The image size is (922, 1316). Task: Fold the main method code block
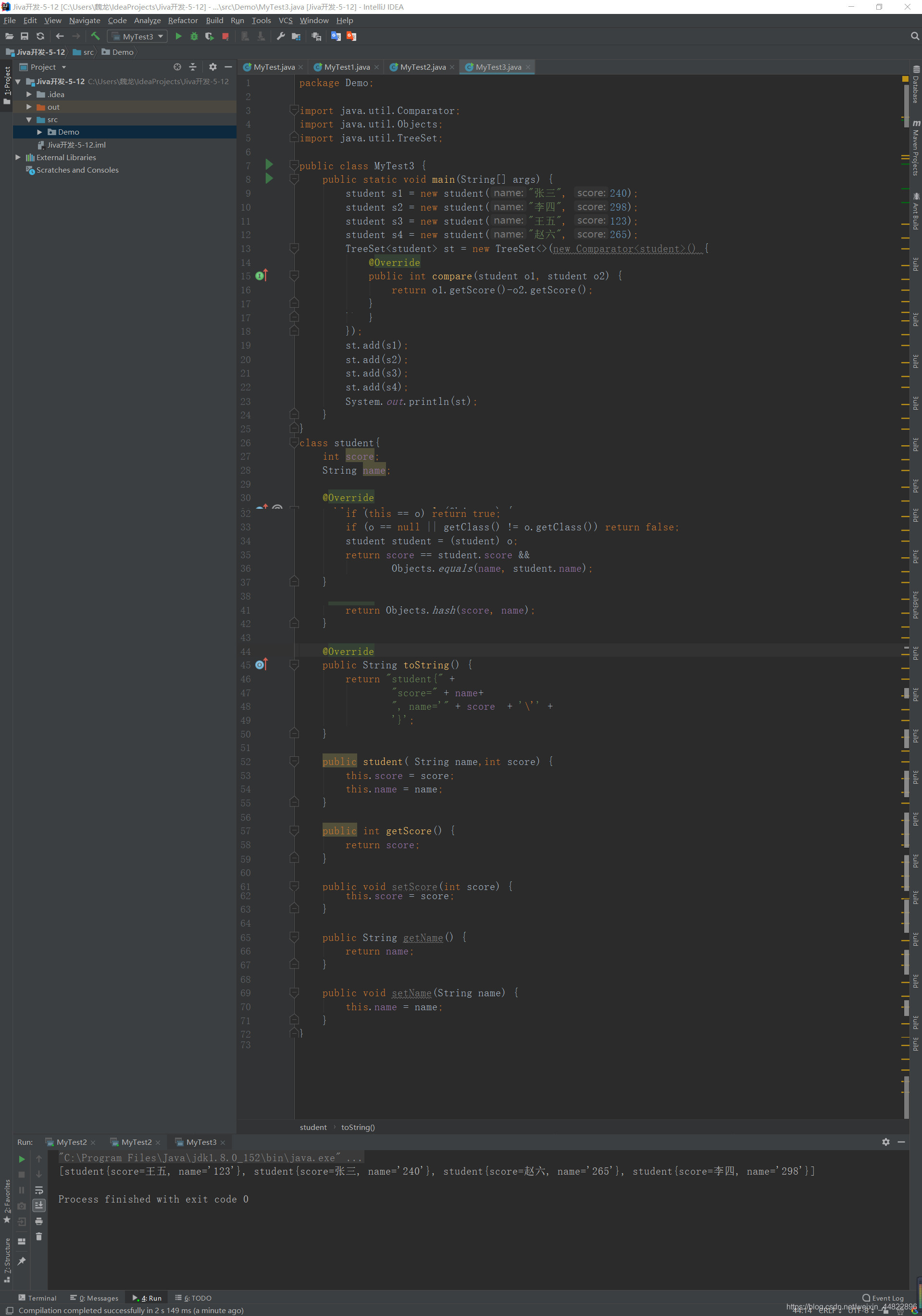pyautogui.click(x=295, y=179)
